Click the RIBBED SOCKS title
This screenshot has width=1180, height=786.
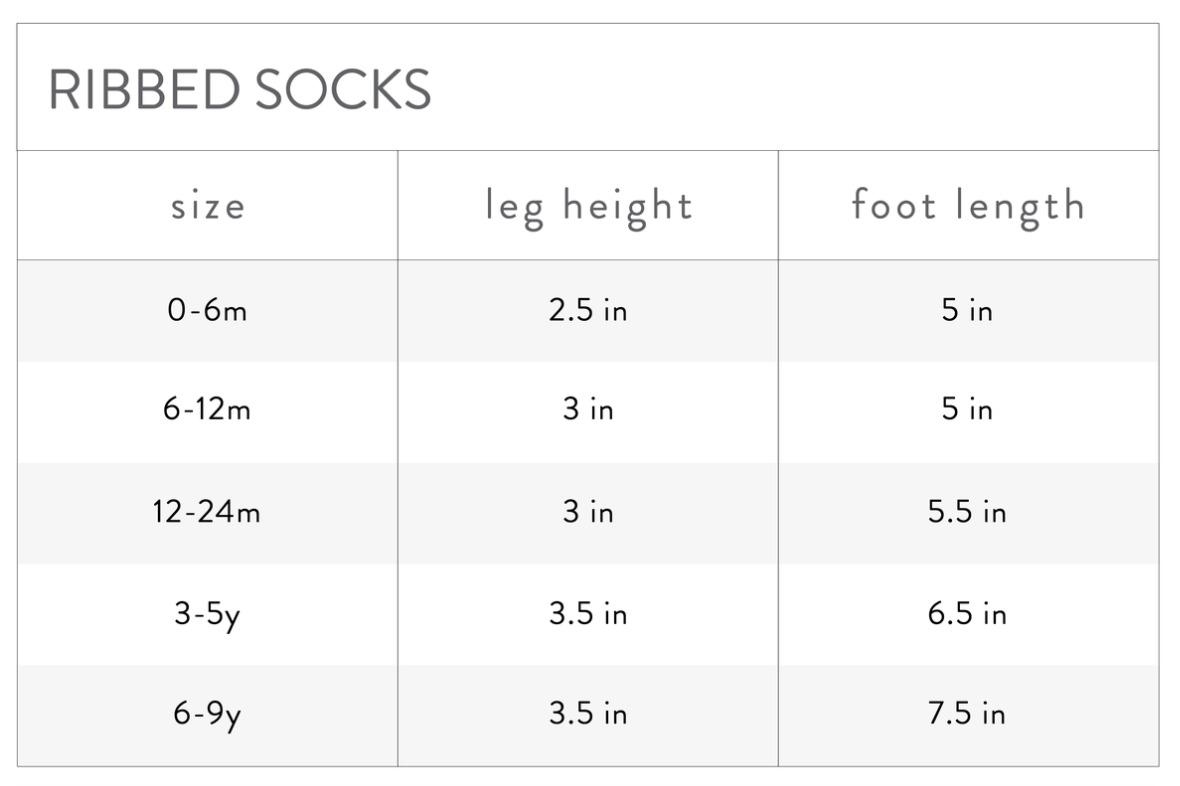point(240,90)
